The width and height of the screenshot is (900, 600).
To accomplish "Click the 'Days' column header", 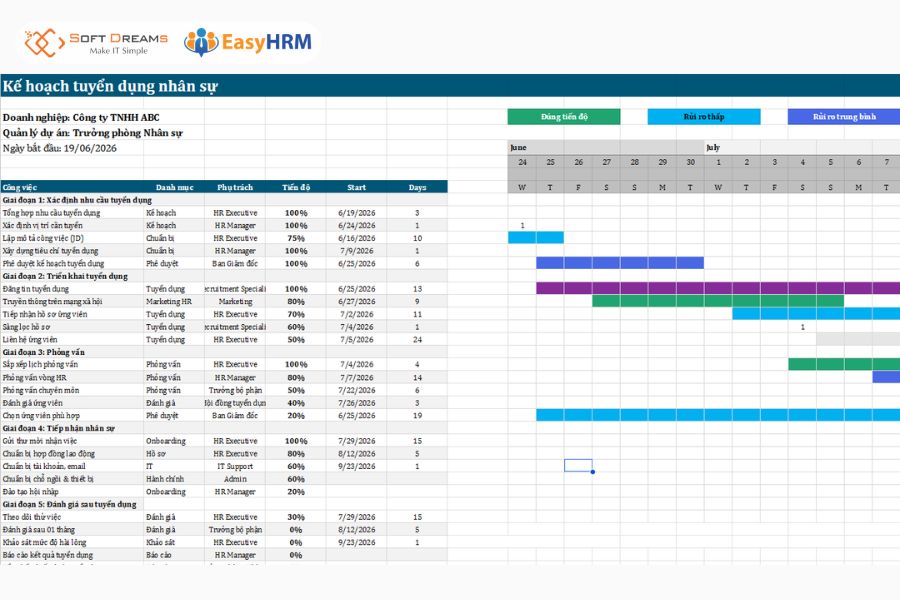I will pyautogui.click(x=417, y=187).
